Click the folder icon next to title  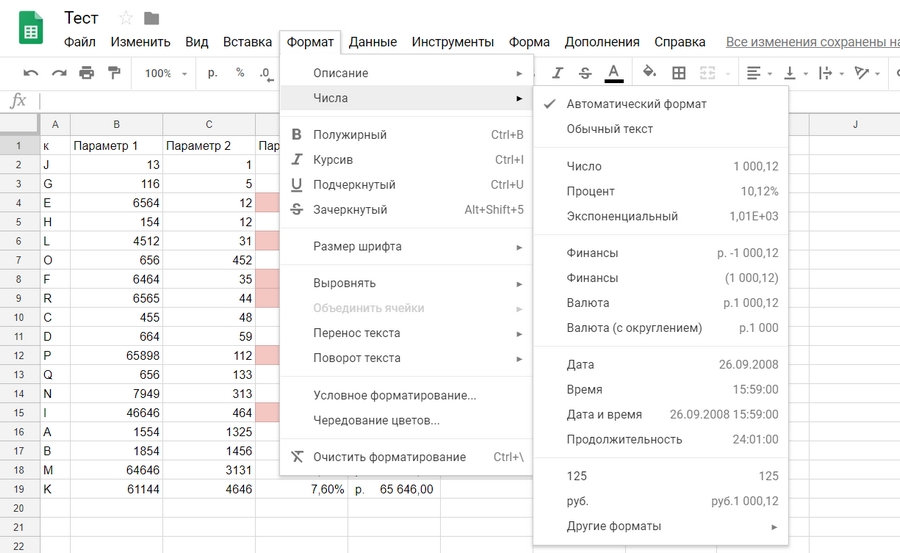tap(151, 18)
